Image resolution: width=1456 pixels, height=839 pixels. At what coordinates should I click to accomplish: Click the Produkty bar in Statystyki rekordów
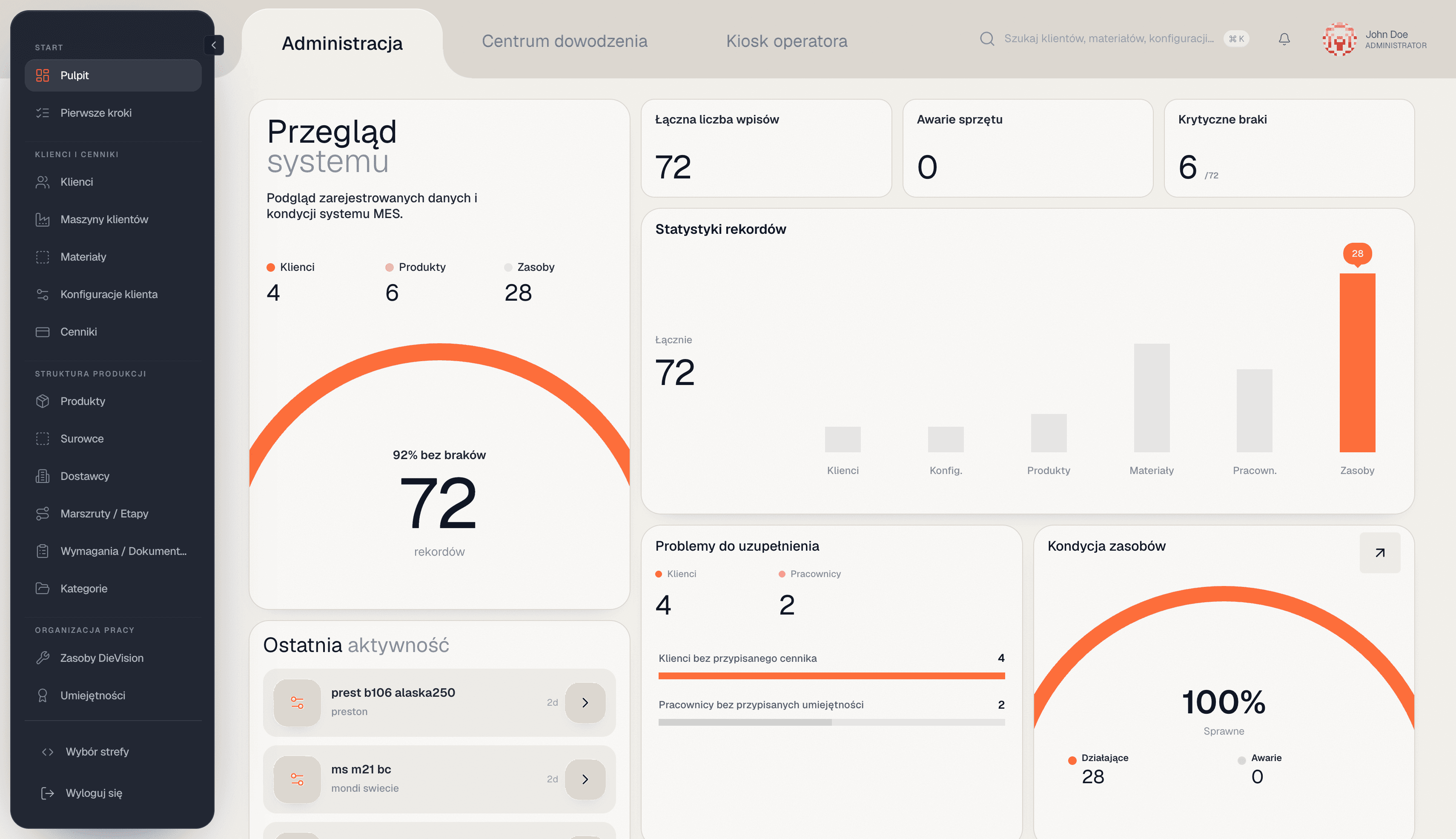click(1049, 433)
